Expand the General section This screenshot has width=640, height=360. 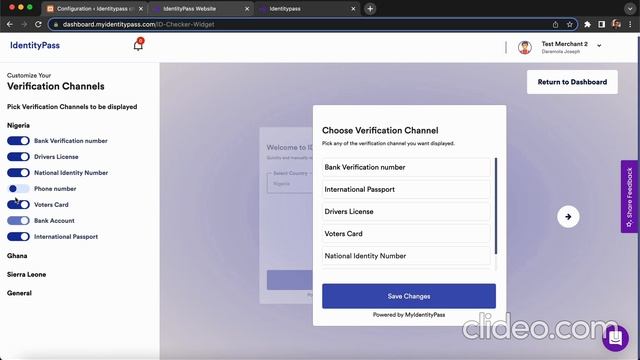coord(19,293)
